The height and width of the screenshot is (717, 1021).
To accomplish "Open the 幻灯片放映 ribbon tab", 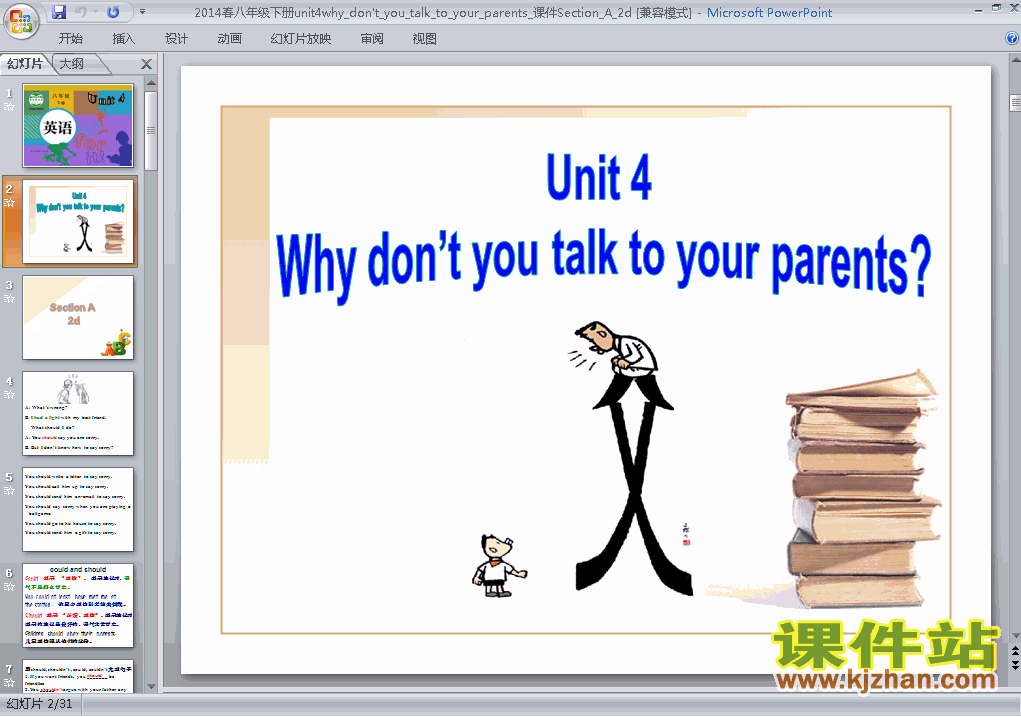I will pos(300,39).
